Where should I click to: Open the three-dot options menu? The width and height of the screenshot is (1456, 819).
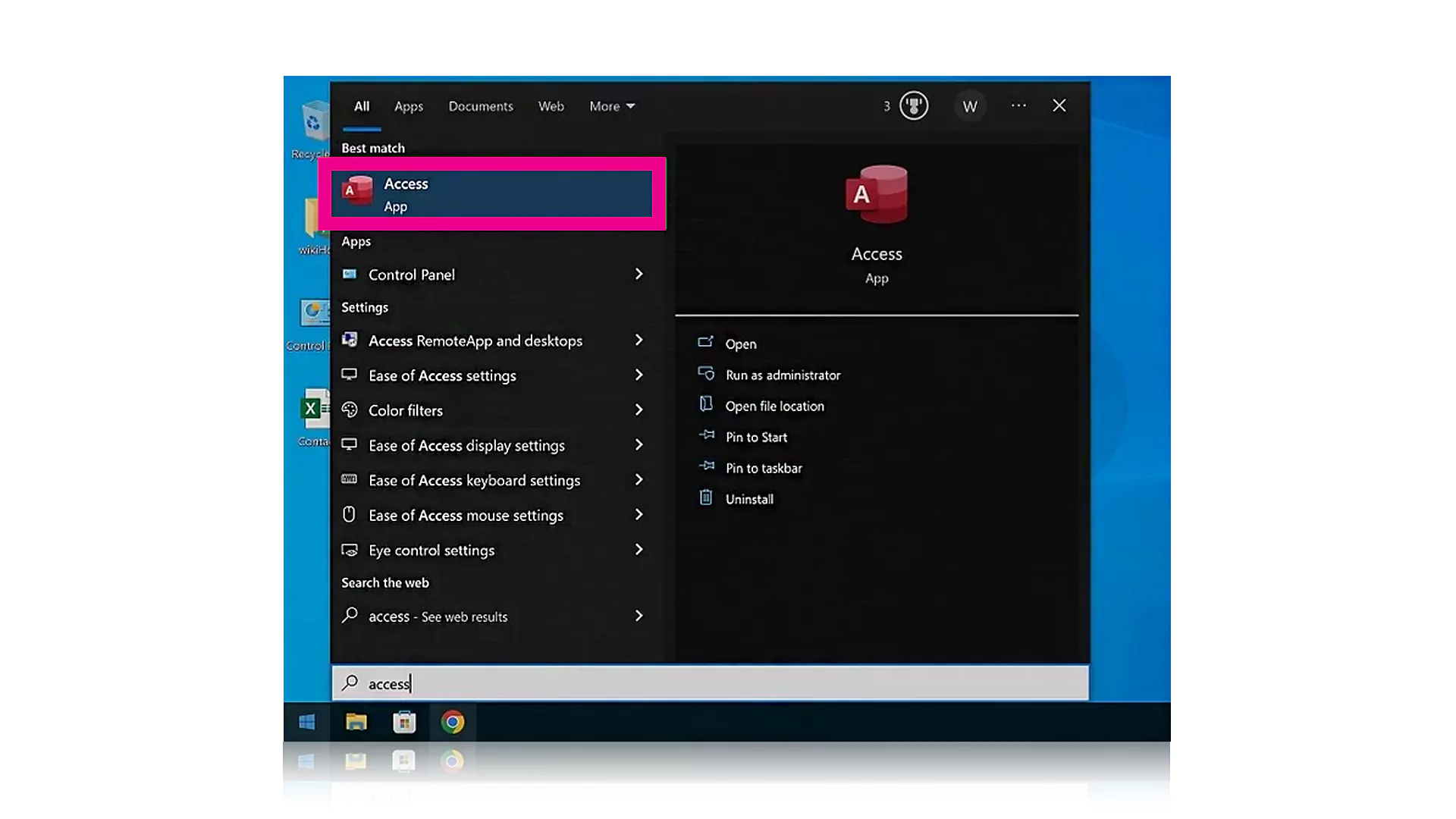[x=1018, y=105]
